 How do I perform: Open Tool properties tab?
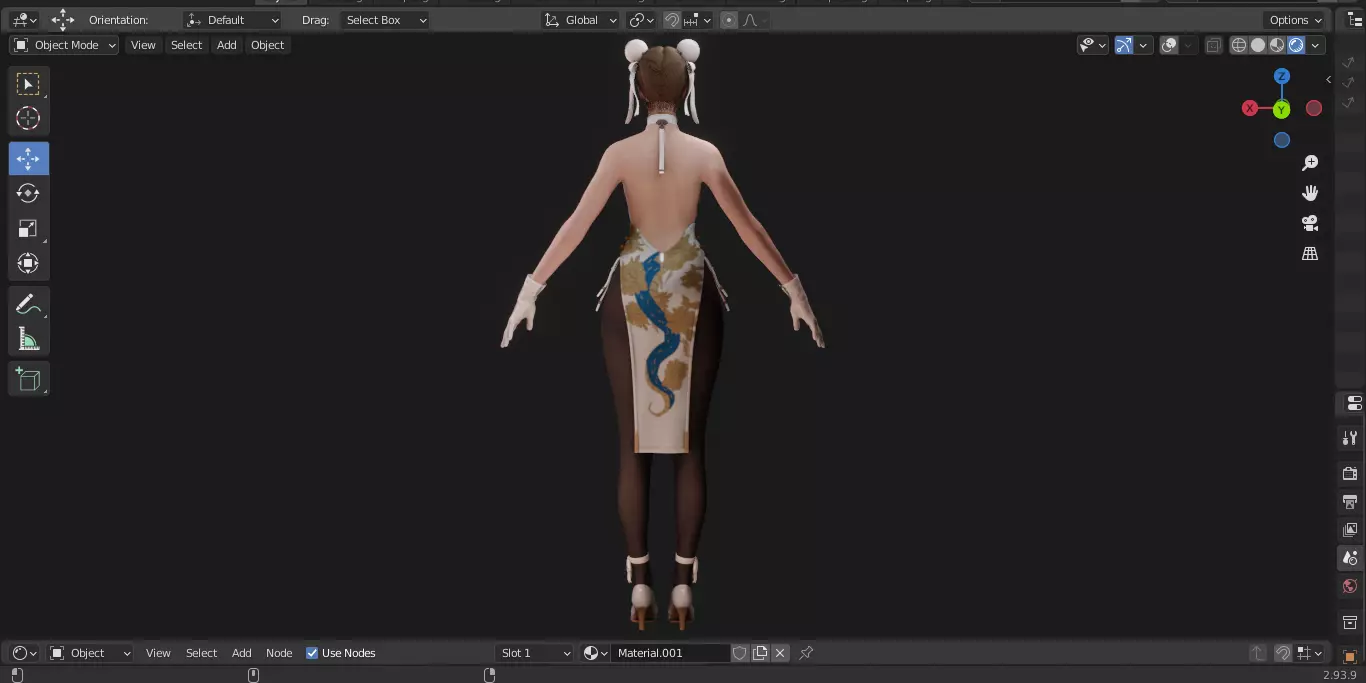[1350, 438]
